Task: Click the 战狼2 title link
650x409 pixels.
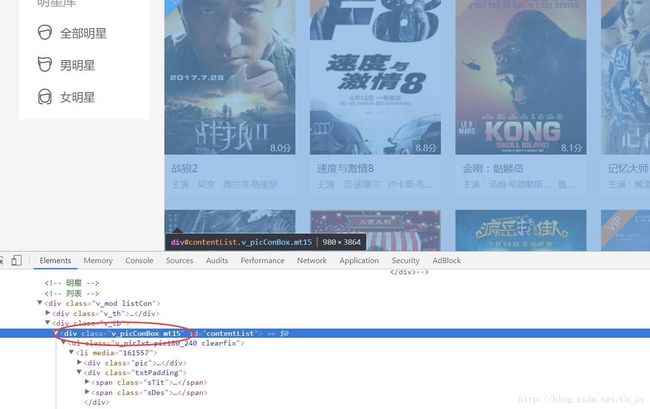Action: pyautogui.click(x=184, y=168)
